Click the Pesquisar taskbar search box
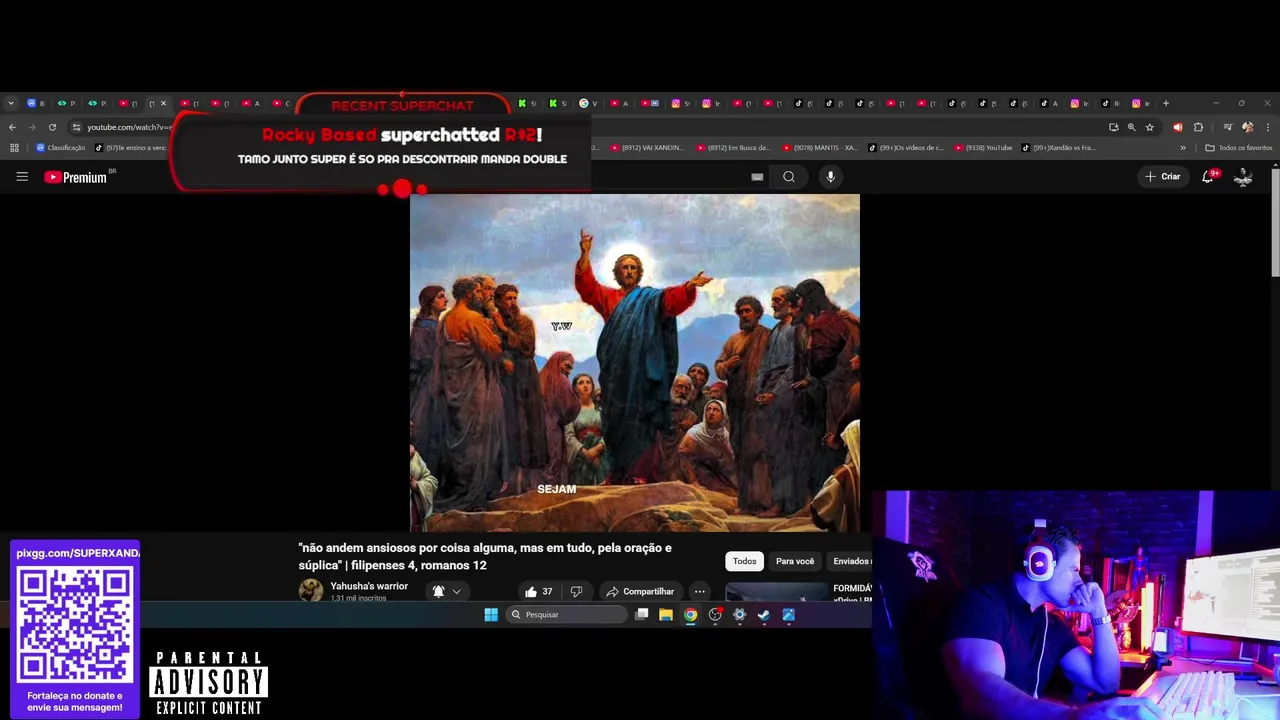The height and width of the screenshot is (720, 1280). pyautogui.click(x=566, y=615)
